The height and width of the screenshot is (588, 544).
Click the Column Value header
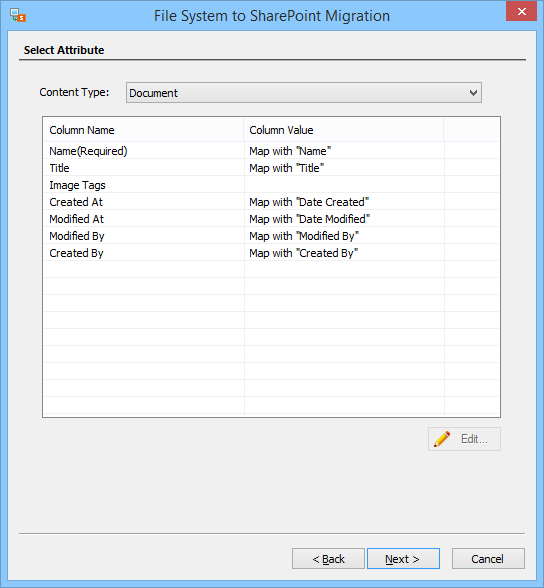click(x=343, y=130)
